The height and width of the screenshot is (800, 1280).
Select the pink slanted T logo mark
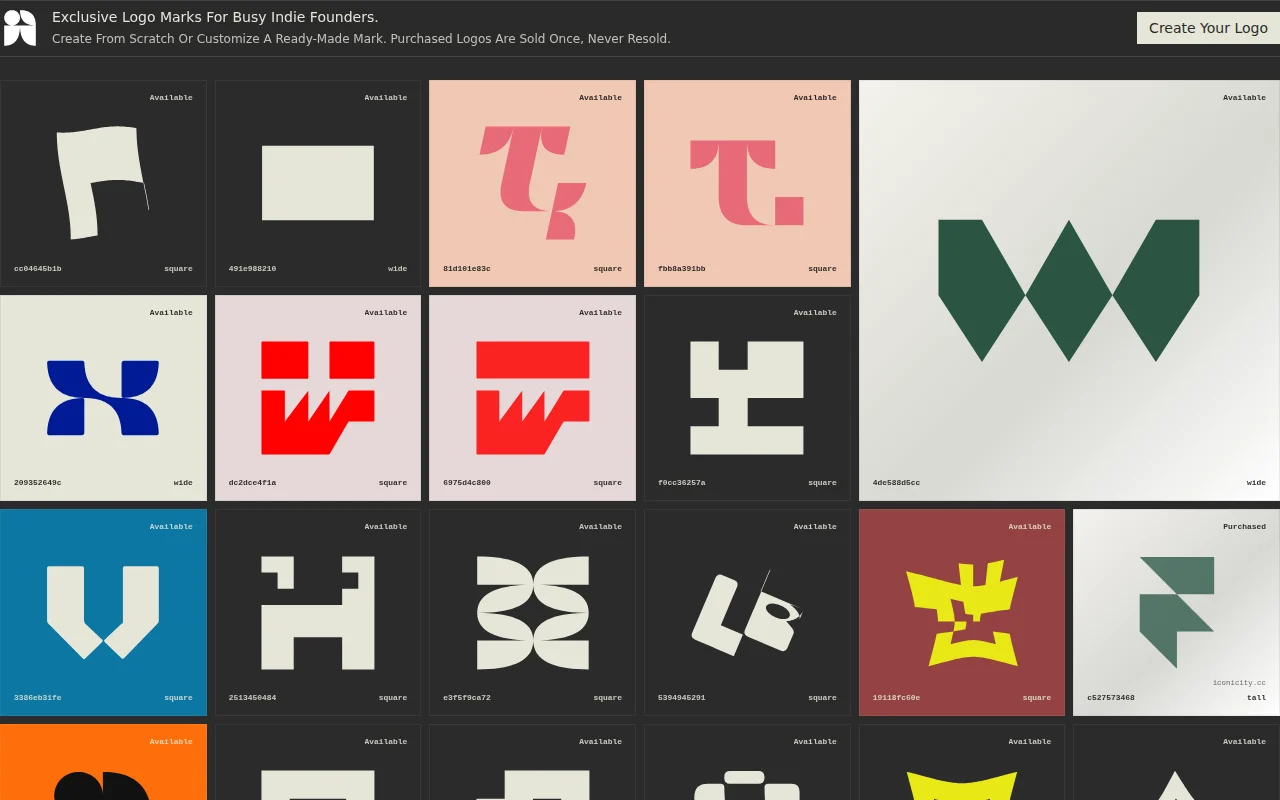coord(533,183)
